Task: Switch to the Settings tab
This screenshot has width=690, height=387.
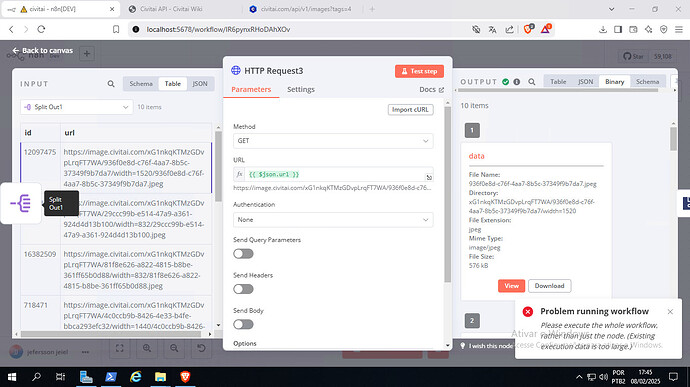Action: 301,89
